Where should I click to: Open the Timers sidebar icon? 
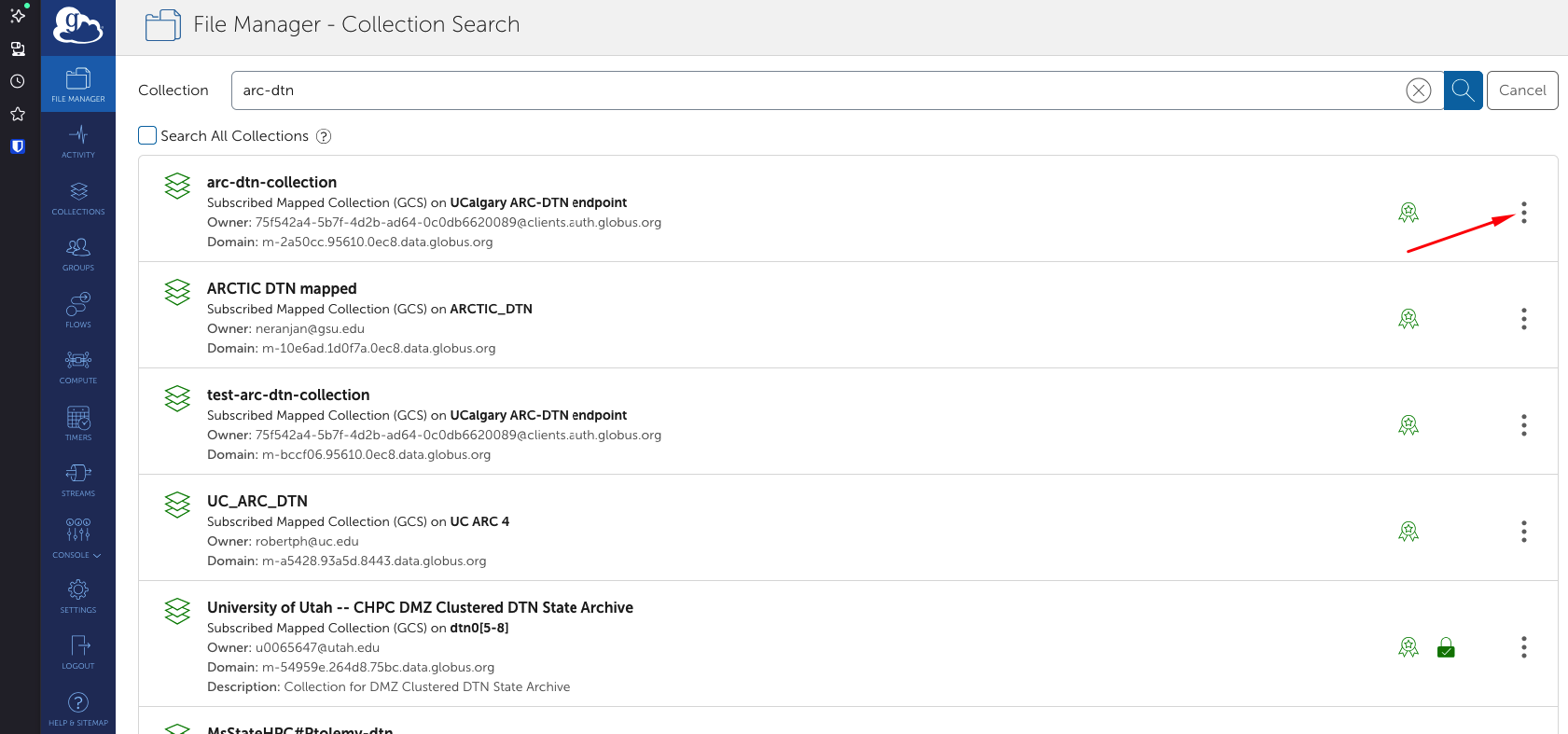[x=78, y=423]
